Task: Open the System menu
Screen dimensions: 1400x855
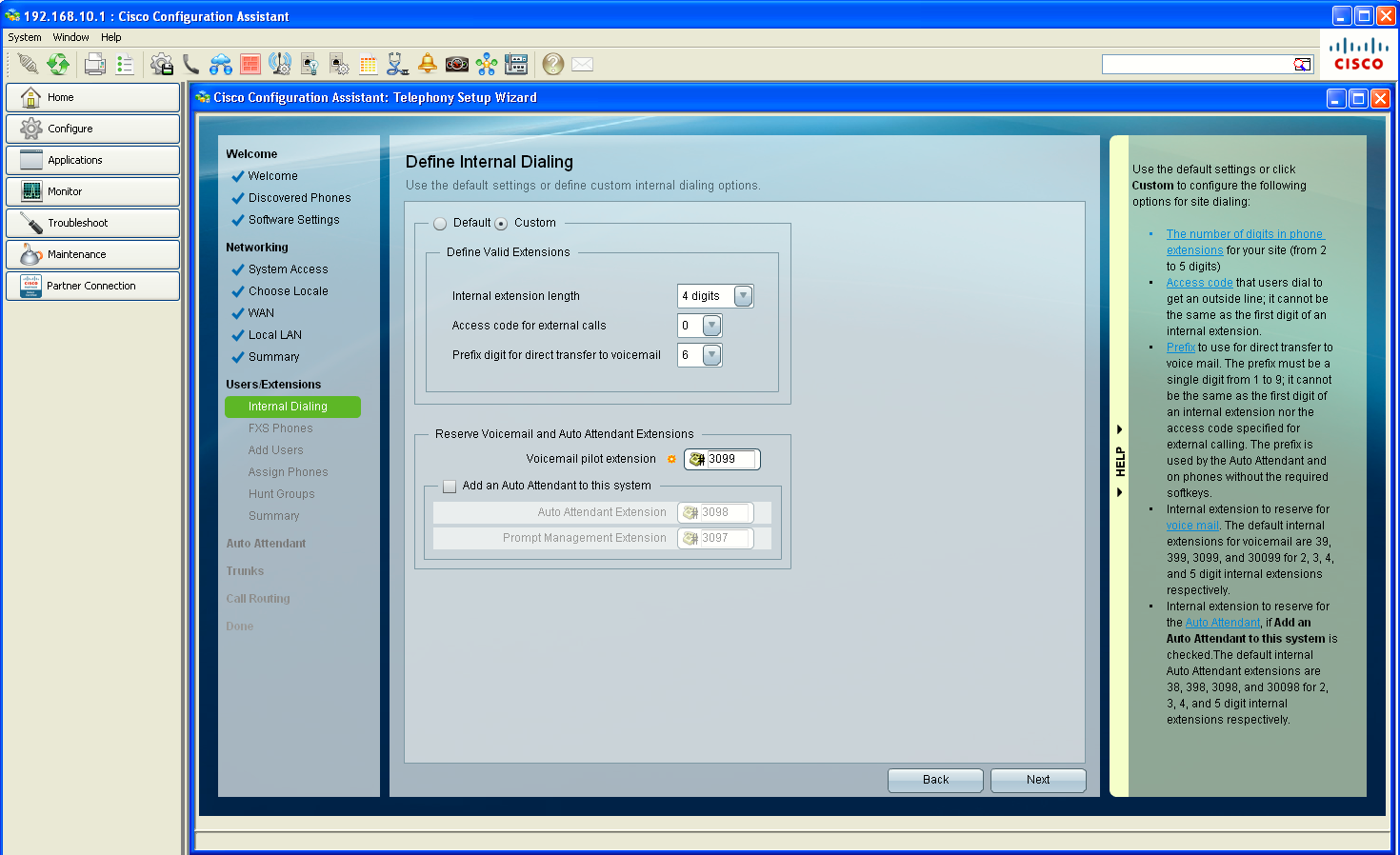Action: (25, 37)
